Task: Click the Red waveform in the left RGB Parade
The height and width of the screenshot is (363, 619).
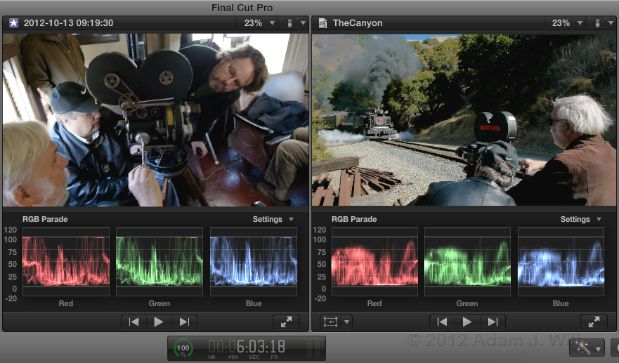Action: [66, 261]
